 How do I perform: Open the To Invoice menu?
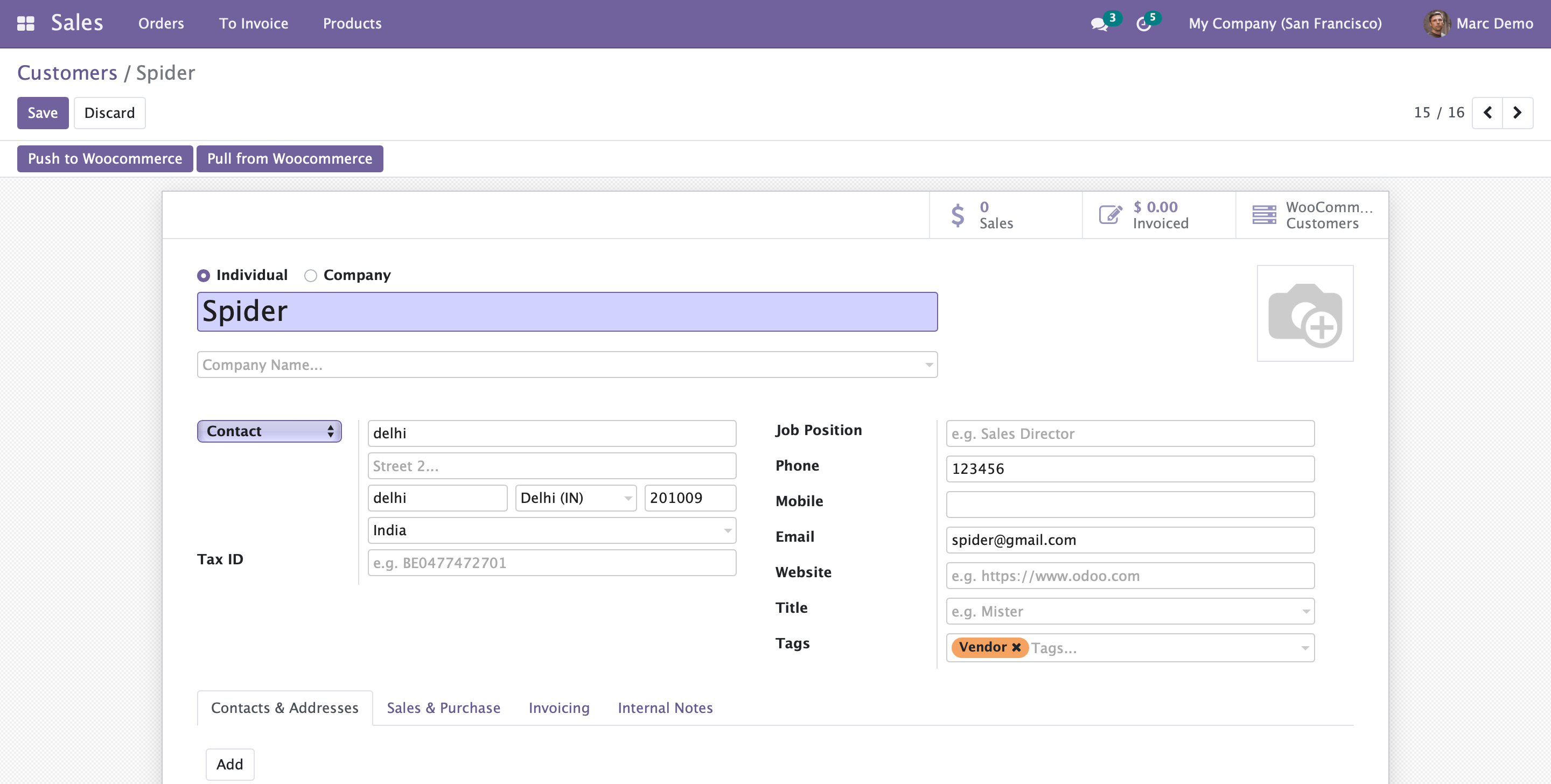[x=254, y=24]
